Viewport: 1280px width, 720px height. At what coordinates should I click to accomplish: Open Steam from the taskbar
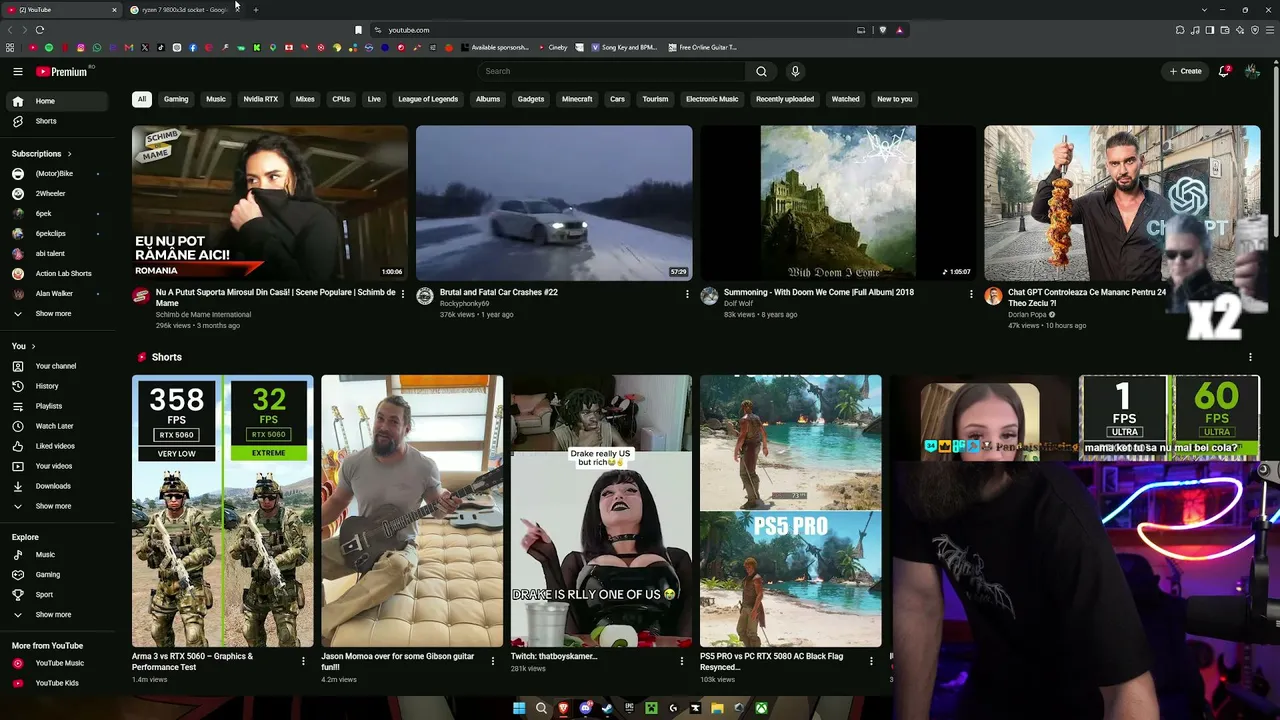(x=606, y=708)
